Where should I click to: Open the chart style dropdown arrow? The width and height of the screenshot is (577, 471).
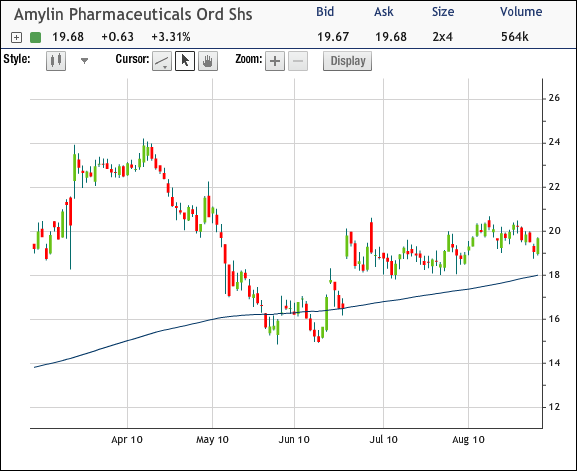[85, 61]
